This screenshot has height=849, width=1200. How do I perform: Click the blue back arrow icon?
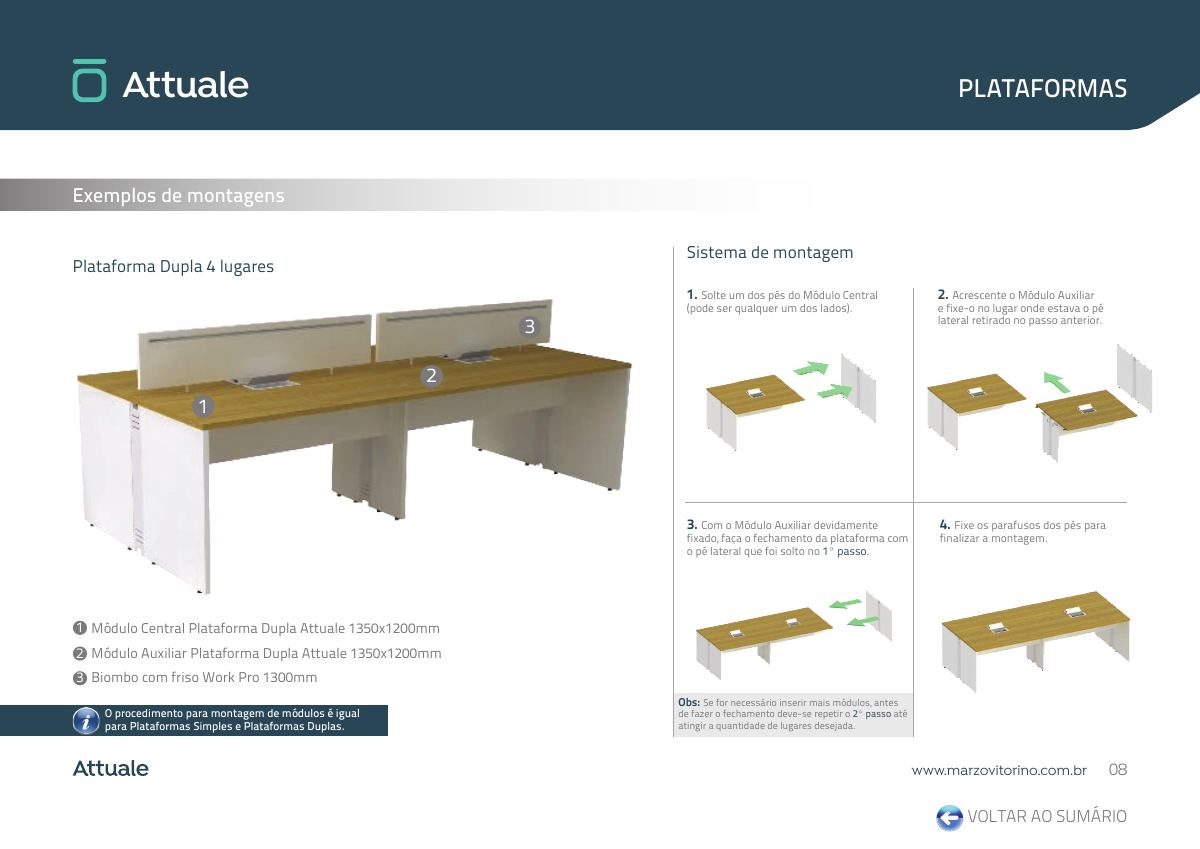(x=949, y=817)
